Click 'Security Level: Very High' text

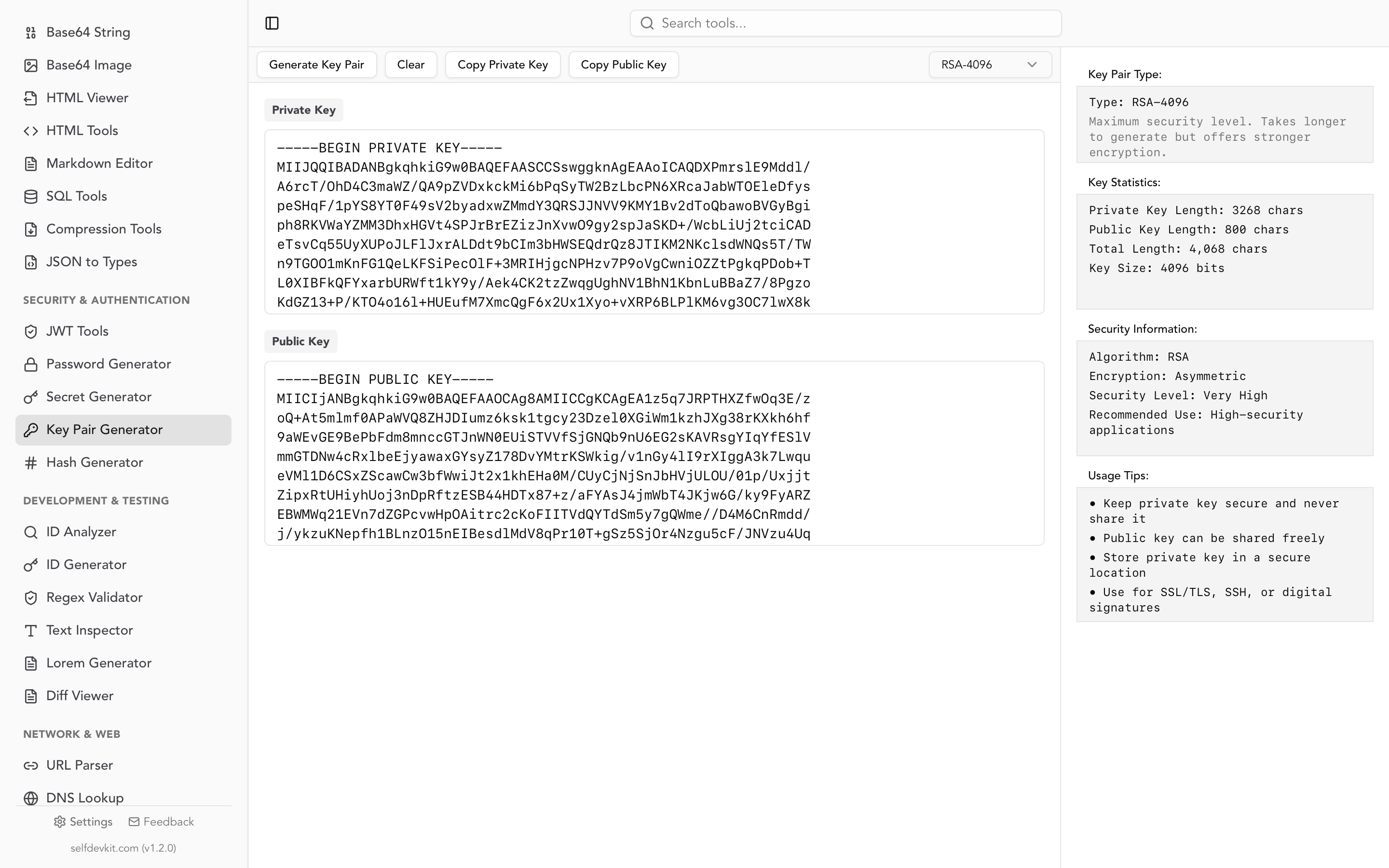click(x=1178, y=395)
